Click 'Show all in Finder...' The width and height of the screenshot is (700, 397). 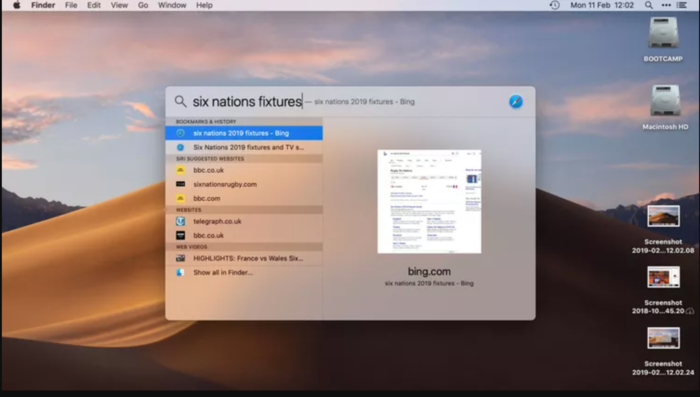click(x=244, y=272)
